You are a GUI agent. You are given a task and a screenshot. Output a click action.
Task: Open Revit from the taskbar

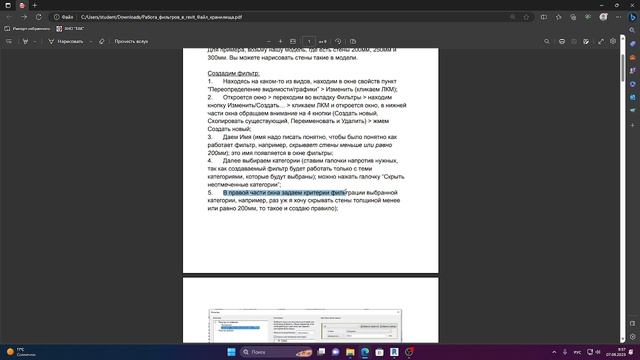(x=394, y=352)
